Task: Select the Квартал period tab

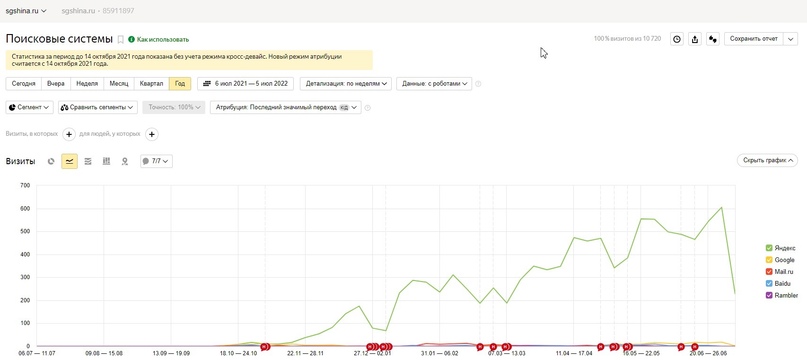Action: point(151,84)
